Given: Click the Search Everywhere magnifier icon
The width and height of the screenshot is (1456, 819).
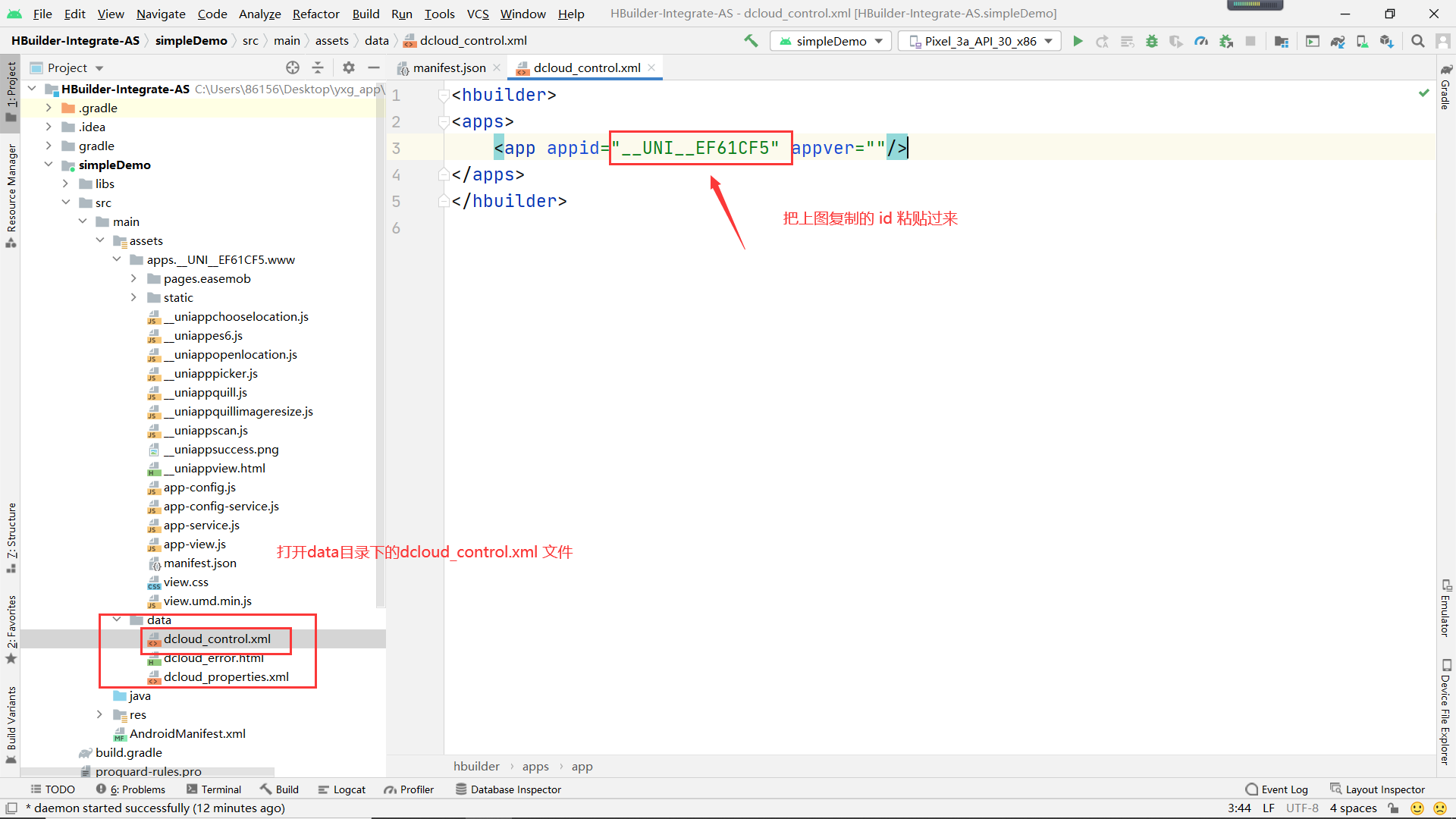Looking at the screenshot, I should [1417, 41].
